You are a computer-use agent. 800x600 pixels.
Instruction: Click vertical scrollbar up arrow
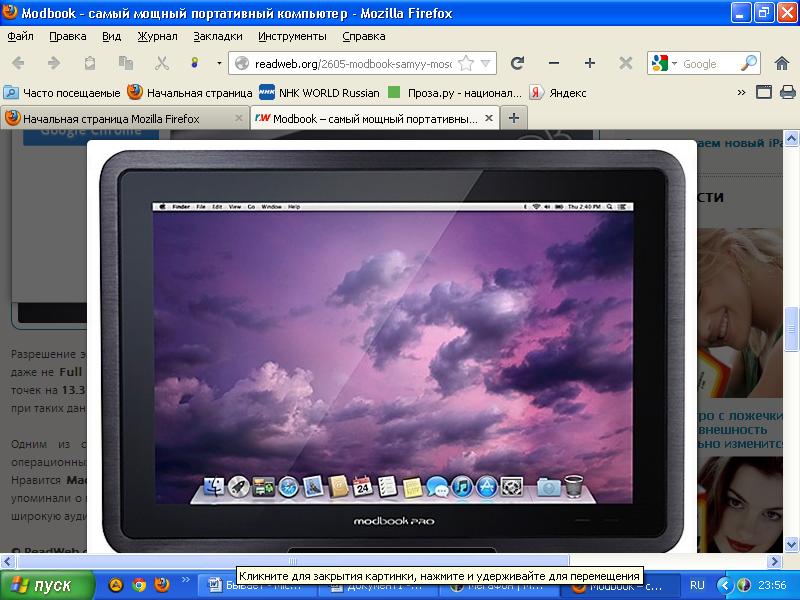(791, 138)
